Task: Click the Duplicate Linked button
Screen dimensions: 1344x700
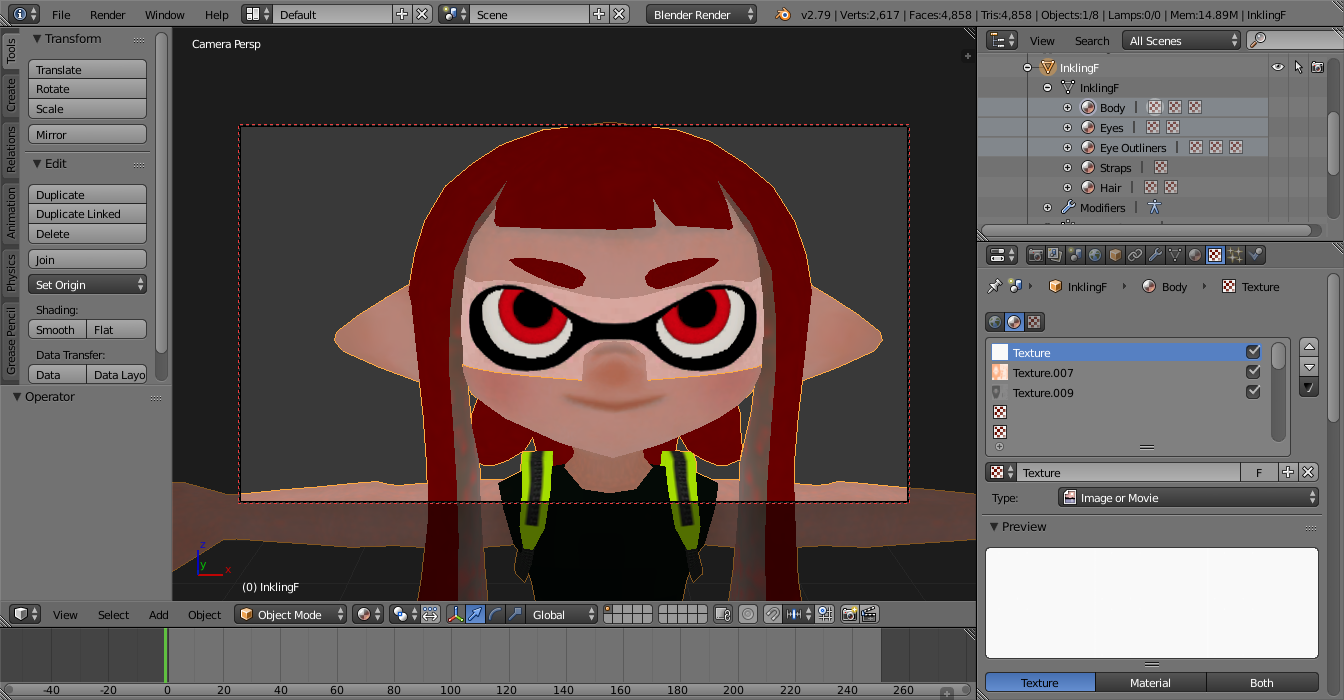Action: point(88,214)
